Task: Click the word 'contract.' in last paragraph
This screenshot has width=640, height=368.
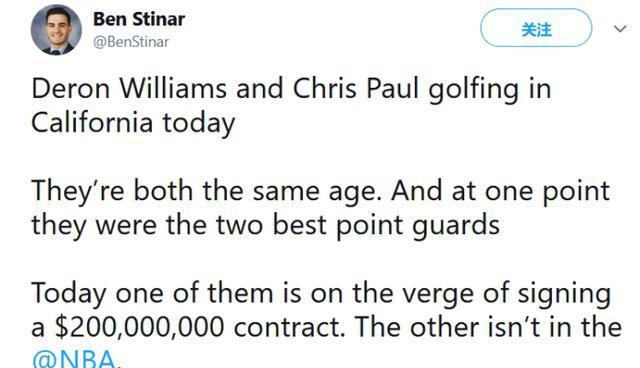Action: point(289,328)
